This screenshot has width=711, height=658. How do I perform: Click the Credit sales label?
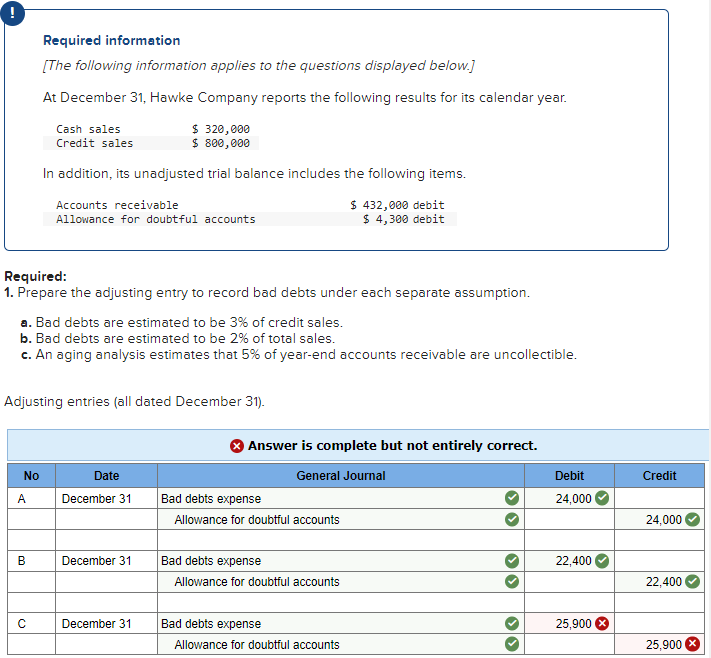[x=95, y=143]
